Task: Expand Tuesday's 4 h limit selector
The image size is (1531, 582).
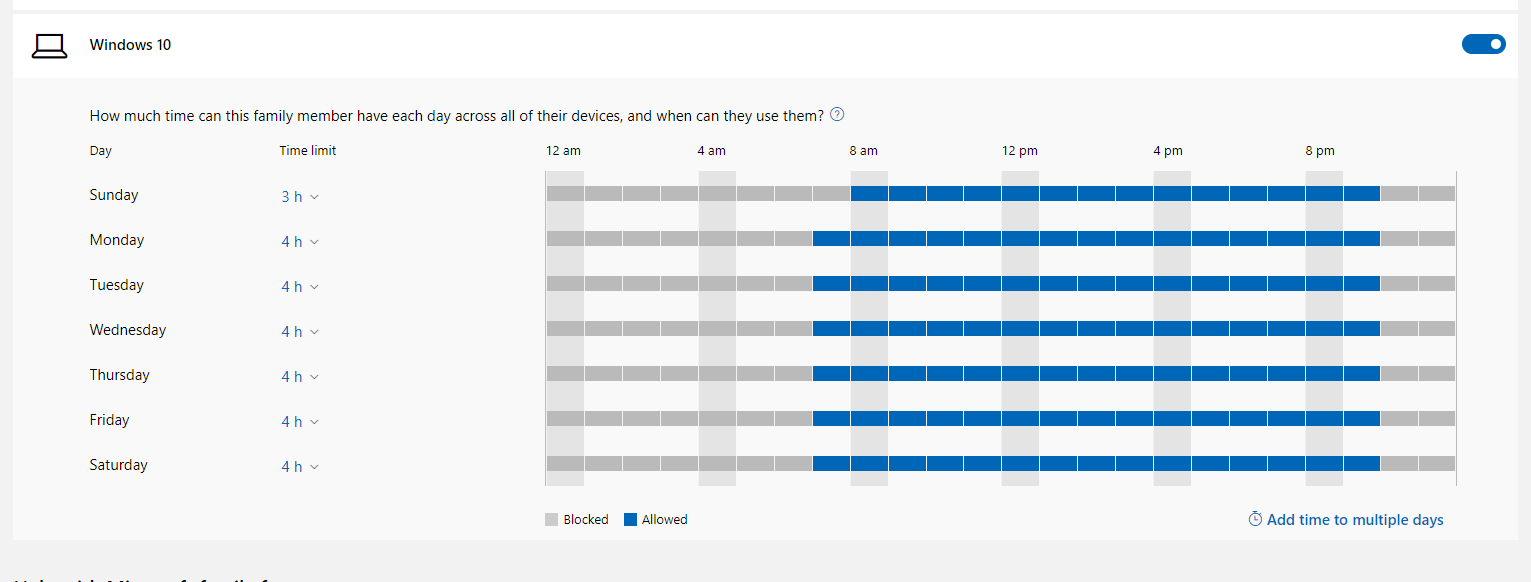Action: (300, 286)
